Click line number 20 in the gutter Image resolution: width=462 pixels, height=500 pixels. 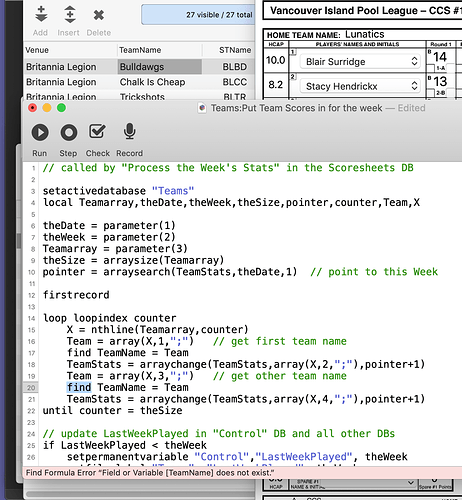tap(31, 388)
